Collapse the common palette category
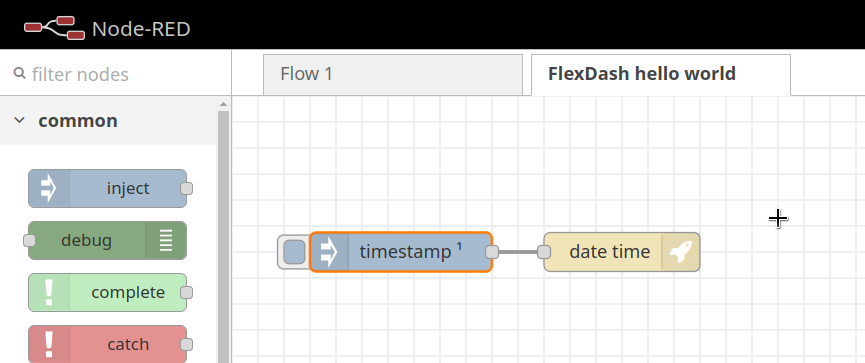The height and width of the screenshot is (363, 865). (19, 120)
